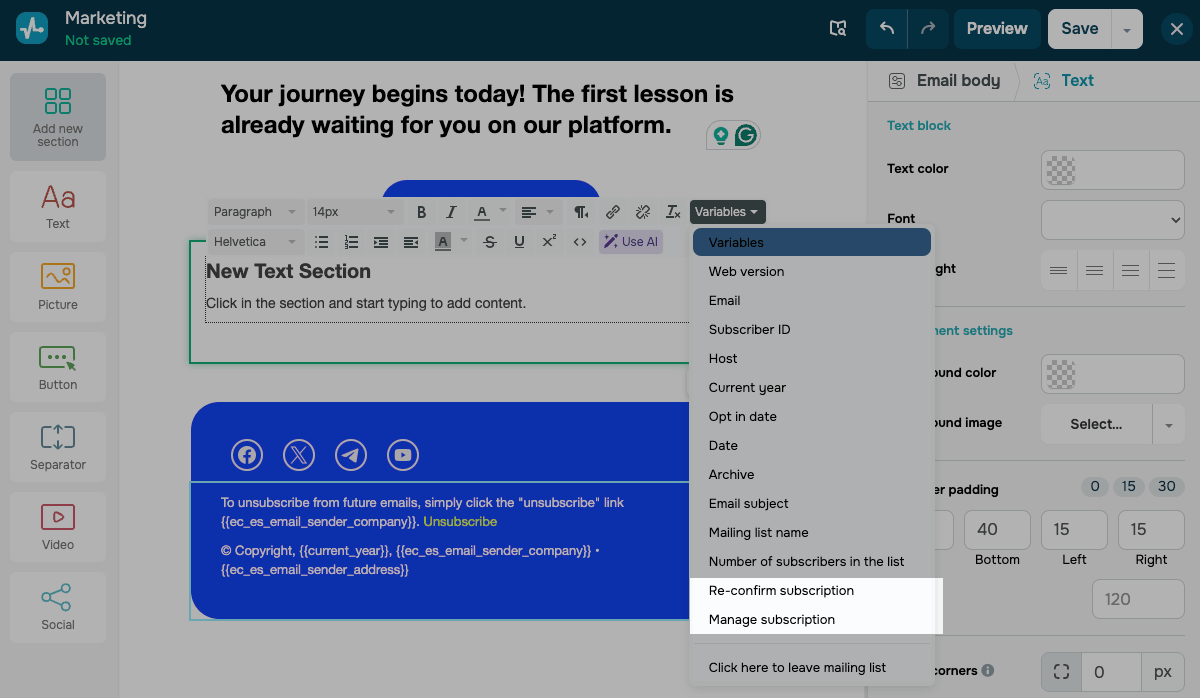Choose Re-confirm subscription from the Variables menu
This screenshot has width=1200, height=698.
(x=781, y=590)
